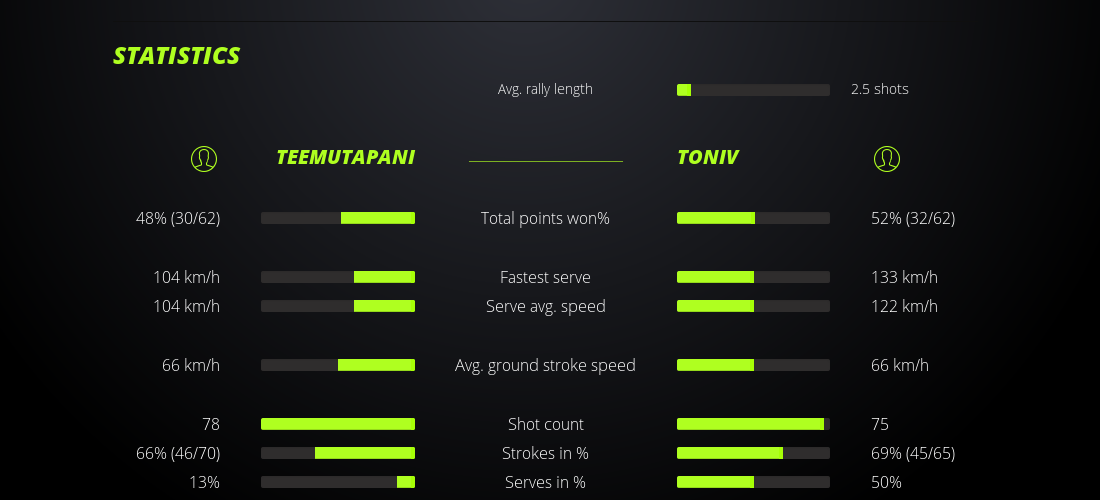Open the TONIV player name link
The height and width of the screenshot is (500, 1100).
click(x=708, y=158)
